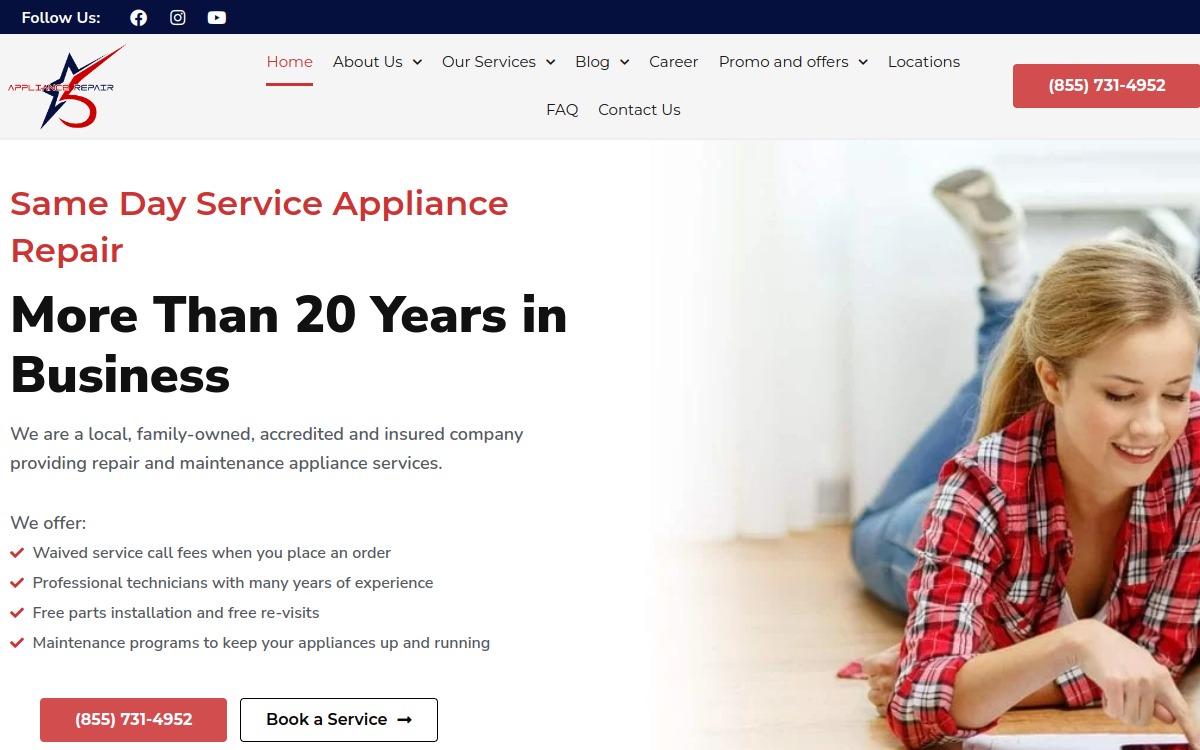Click the Book a Service button

pos(339,720)
